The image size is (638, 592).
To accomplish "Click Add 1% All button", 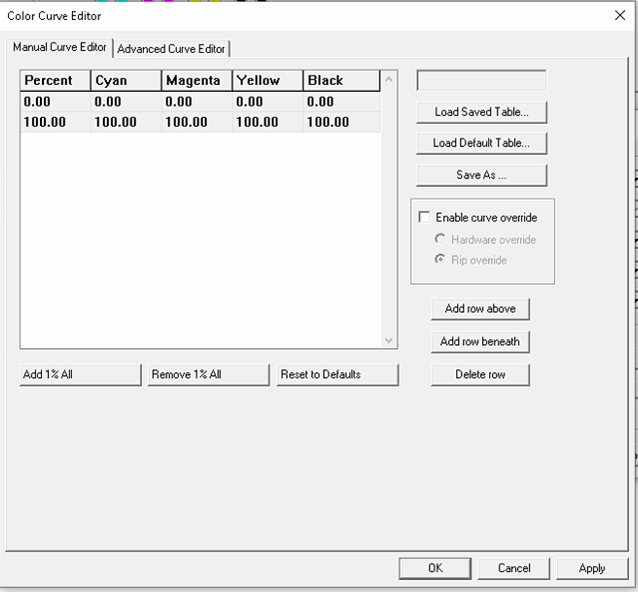I will point(80,375).
